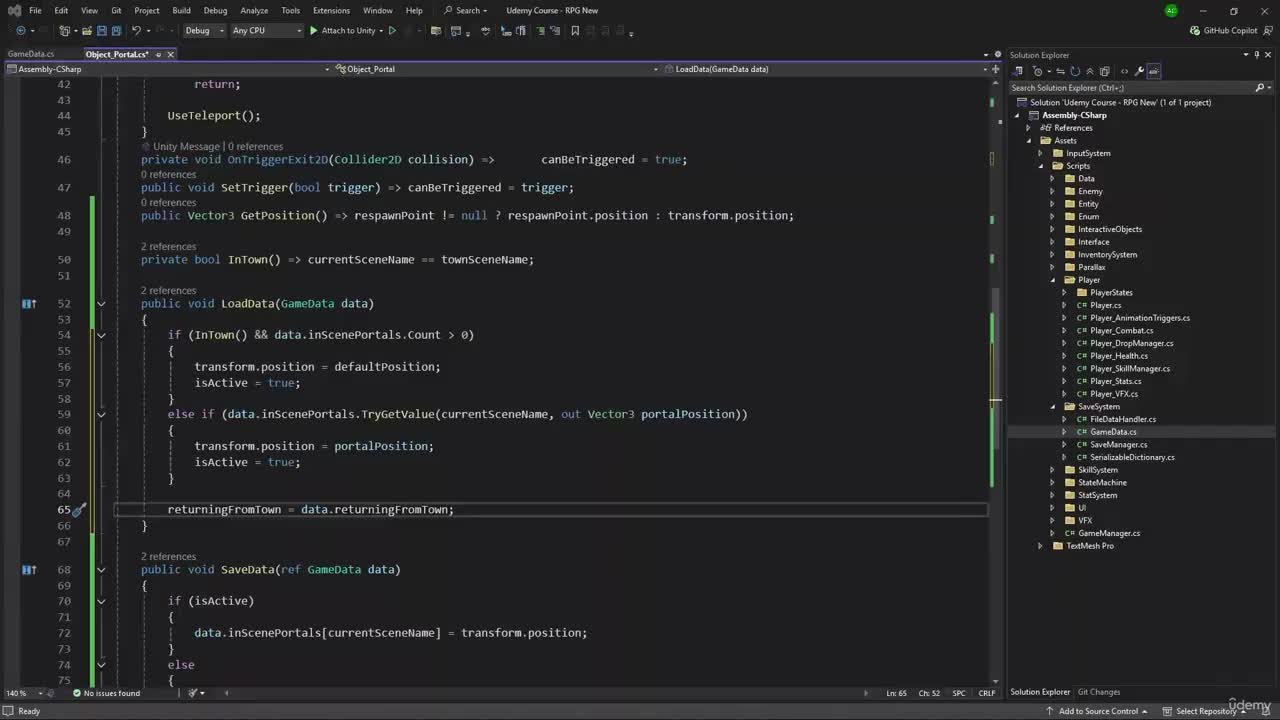The height and width of the screenshot is (720, 1280).
Task: Click the editor horizontal scrollbar track
Action: (x=545, y=693)
